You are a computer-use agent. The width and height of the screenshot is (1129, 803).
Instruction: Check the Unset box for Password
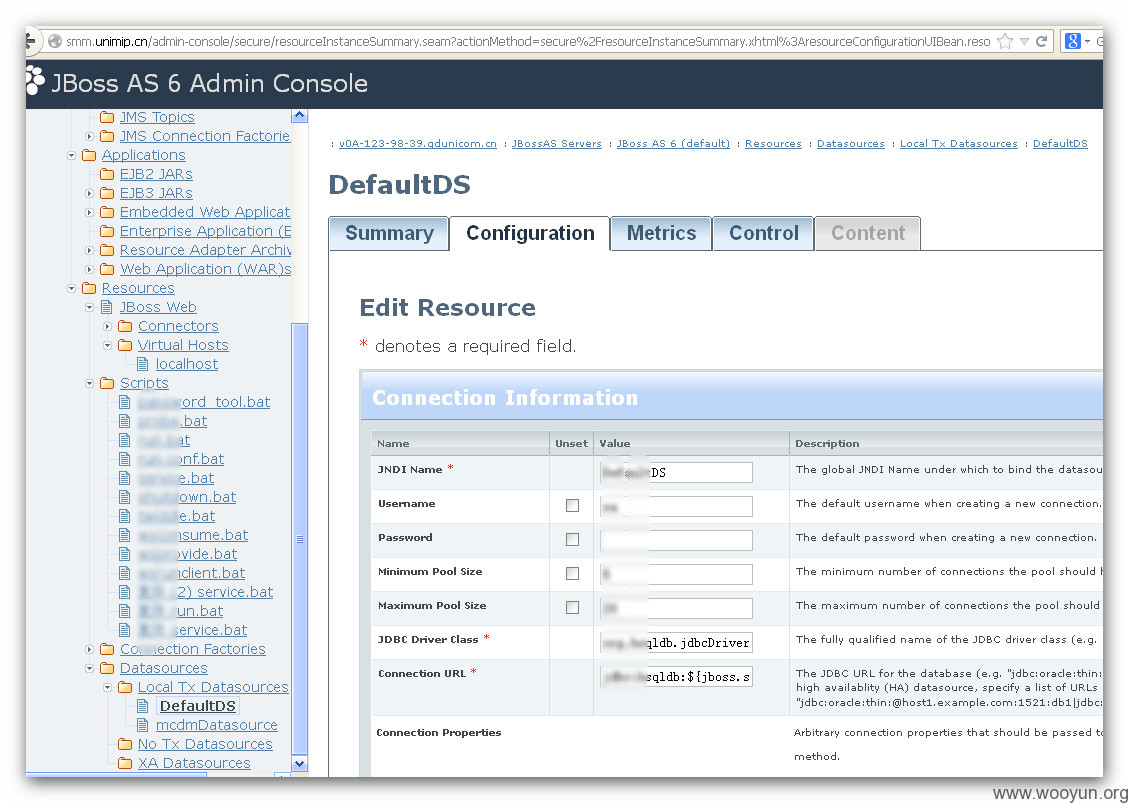pyautogui.click(x=572, y=539)
